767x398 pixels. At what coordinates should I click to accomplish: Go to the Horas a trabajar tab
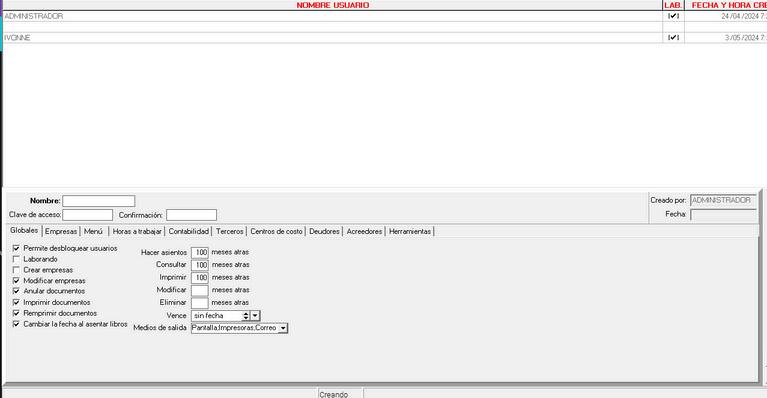(137, 231)
